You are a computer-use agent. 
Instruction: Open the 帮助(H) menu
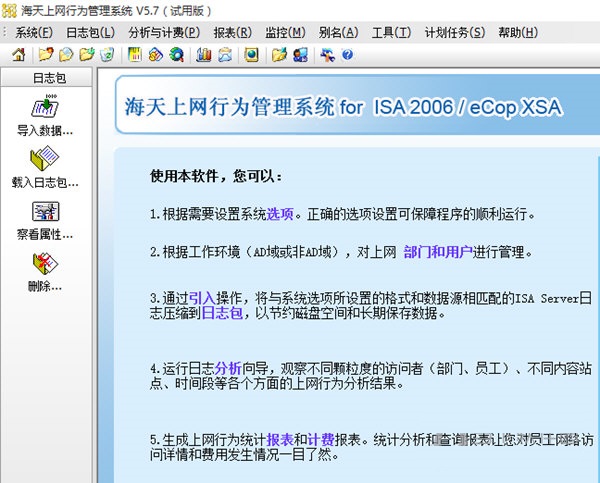[518, 33]
